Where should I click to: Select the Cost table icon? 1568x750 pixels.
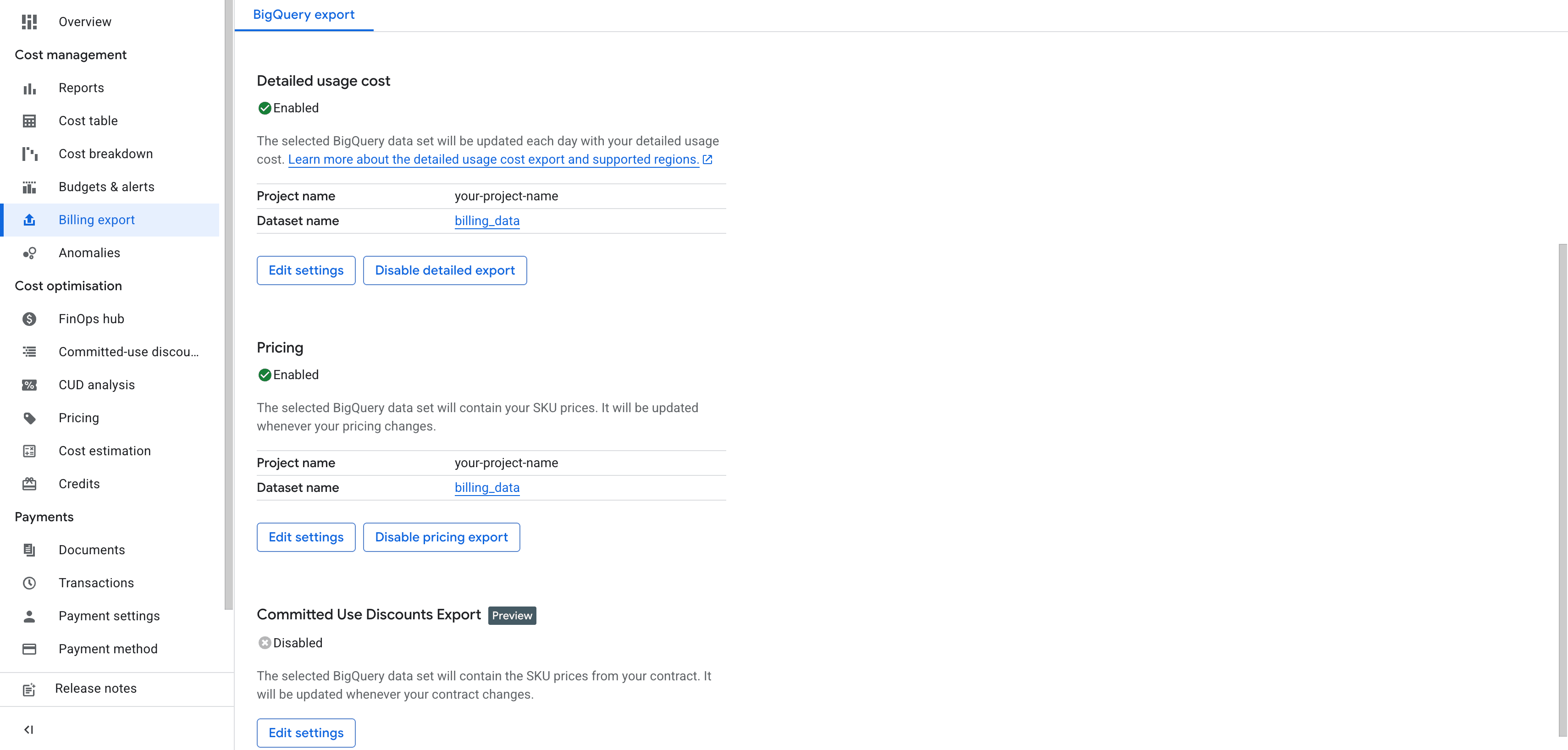[30, 121]
